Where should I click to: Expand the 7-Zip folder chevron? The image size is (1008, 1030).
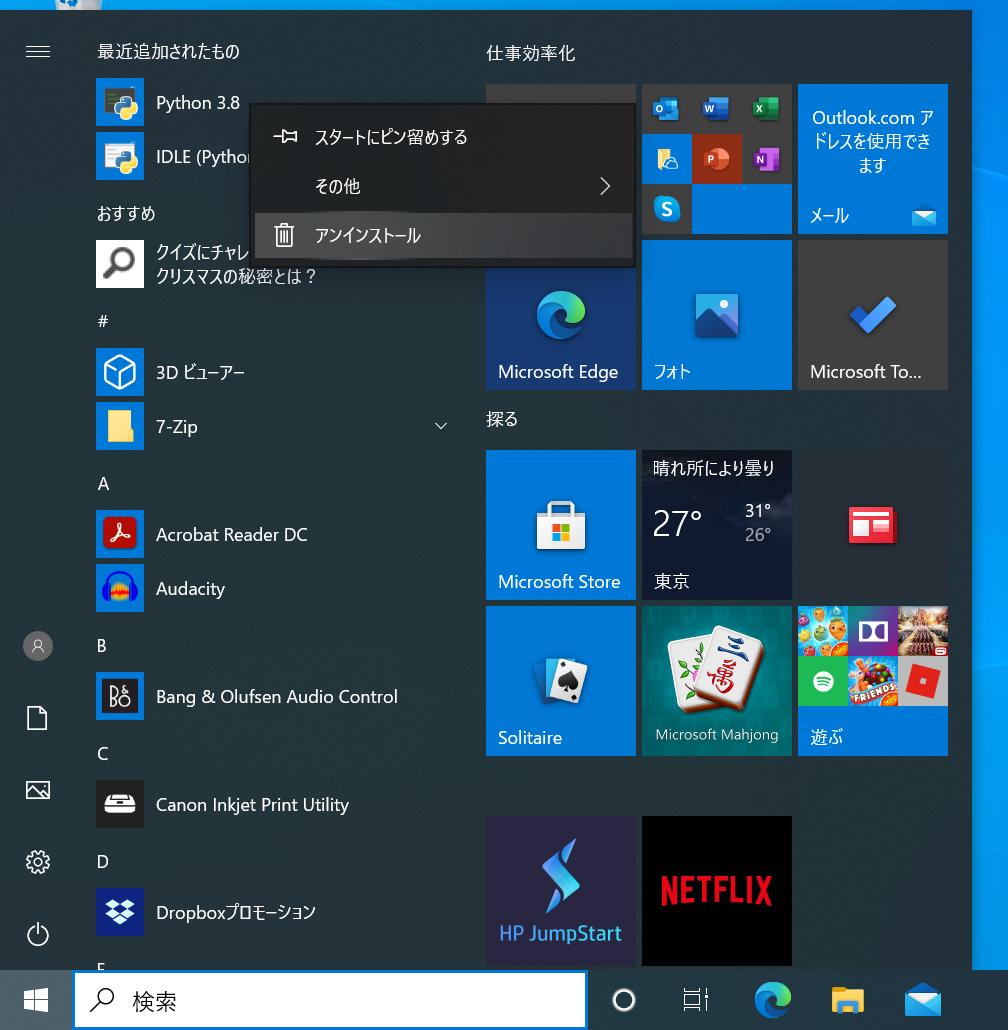[x=441, y=426]
